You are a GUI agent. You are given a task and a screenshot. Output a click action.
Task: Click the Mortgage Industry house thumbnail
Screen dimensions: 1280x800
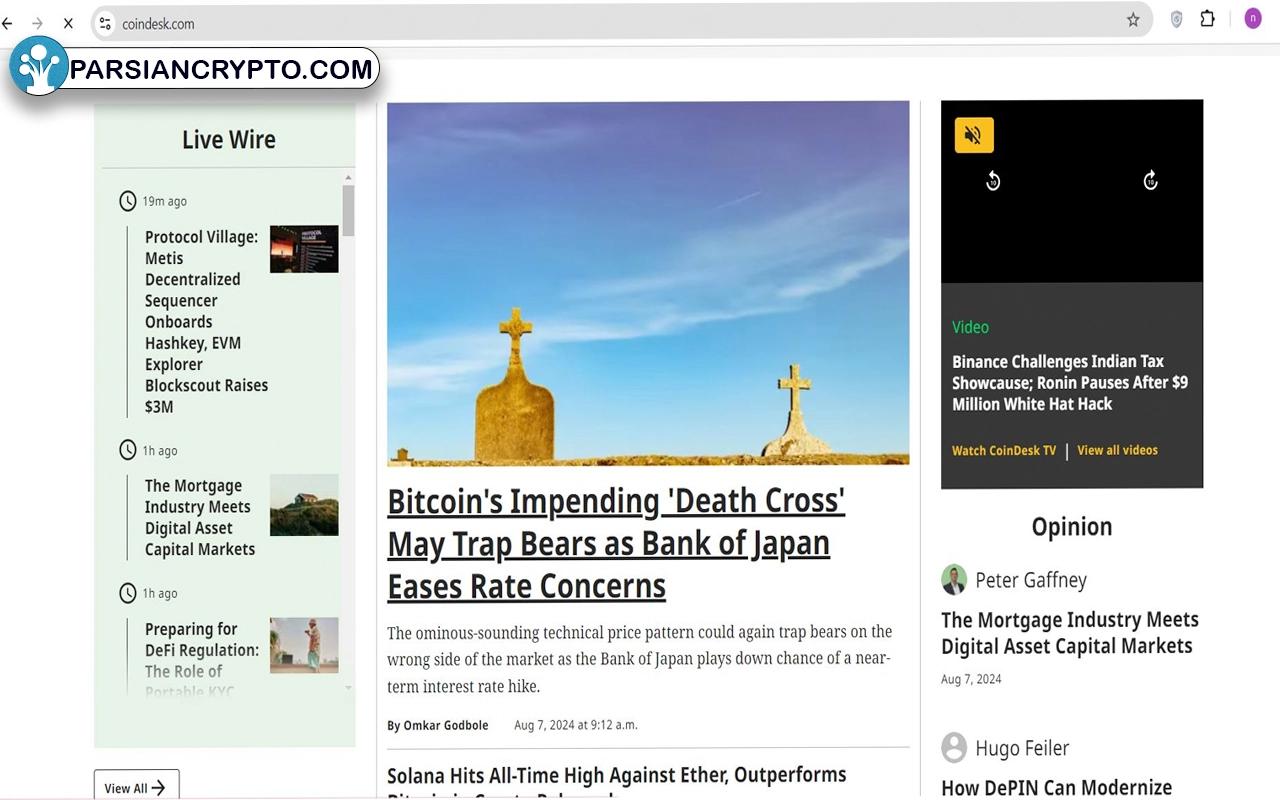304,505
